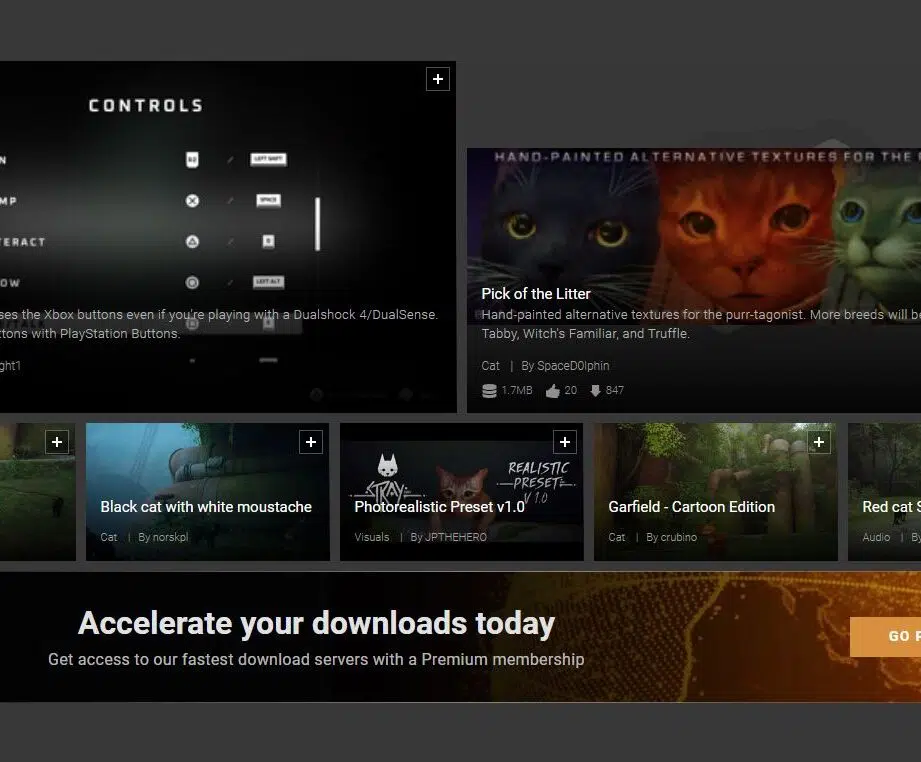Open the Red cat mod title
Image resolution: width=921 pixels, height=762 pixels.
pyautogui.click(x=891, y=506)
